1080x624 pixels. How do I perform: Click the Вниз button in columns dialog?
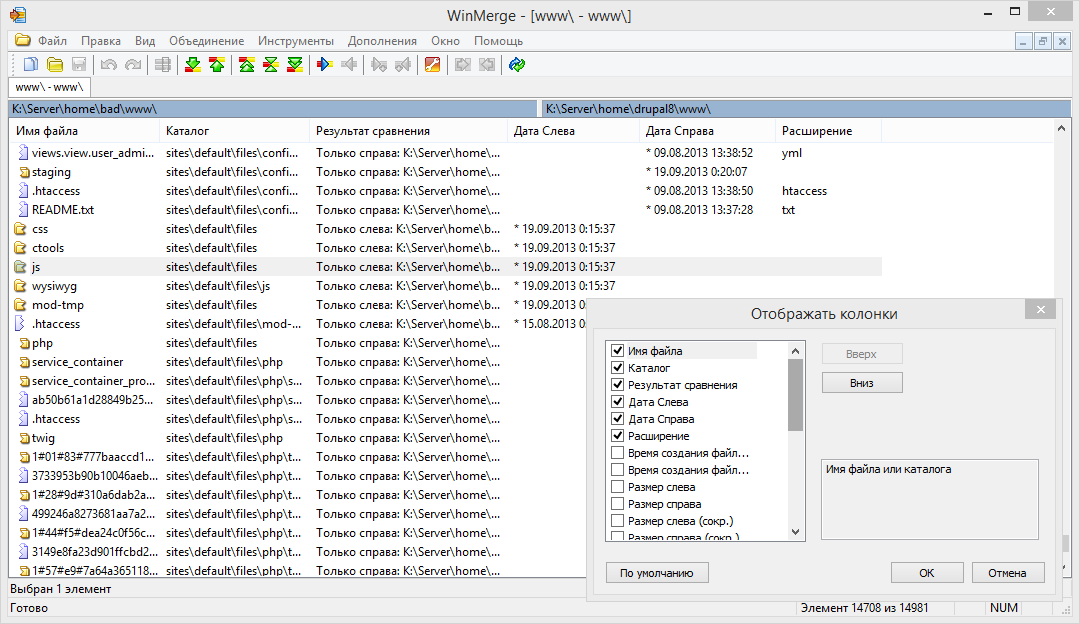[862, 383]
